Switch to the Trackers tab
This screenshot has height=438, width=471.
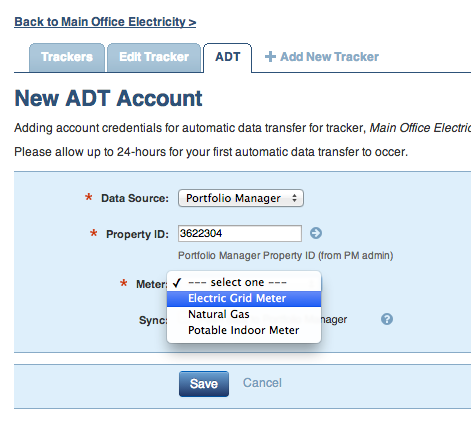tap(67, 57)
